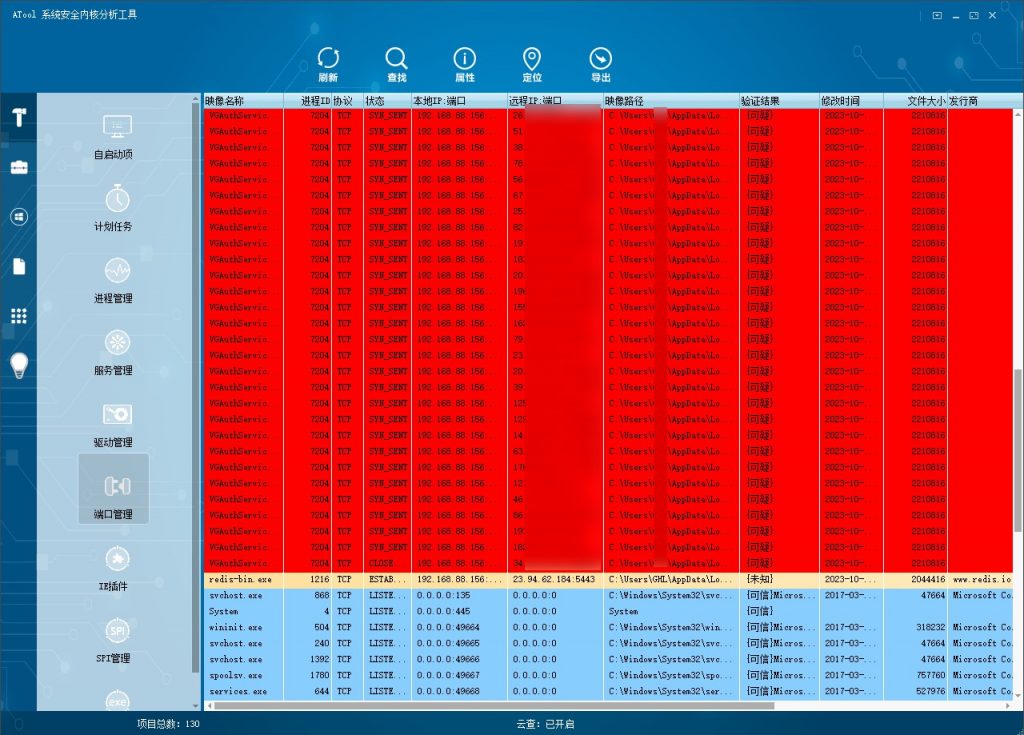Sort by File Size (文件大小) column header

pyautogui.click(x=915, y=101)
